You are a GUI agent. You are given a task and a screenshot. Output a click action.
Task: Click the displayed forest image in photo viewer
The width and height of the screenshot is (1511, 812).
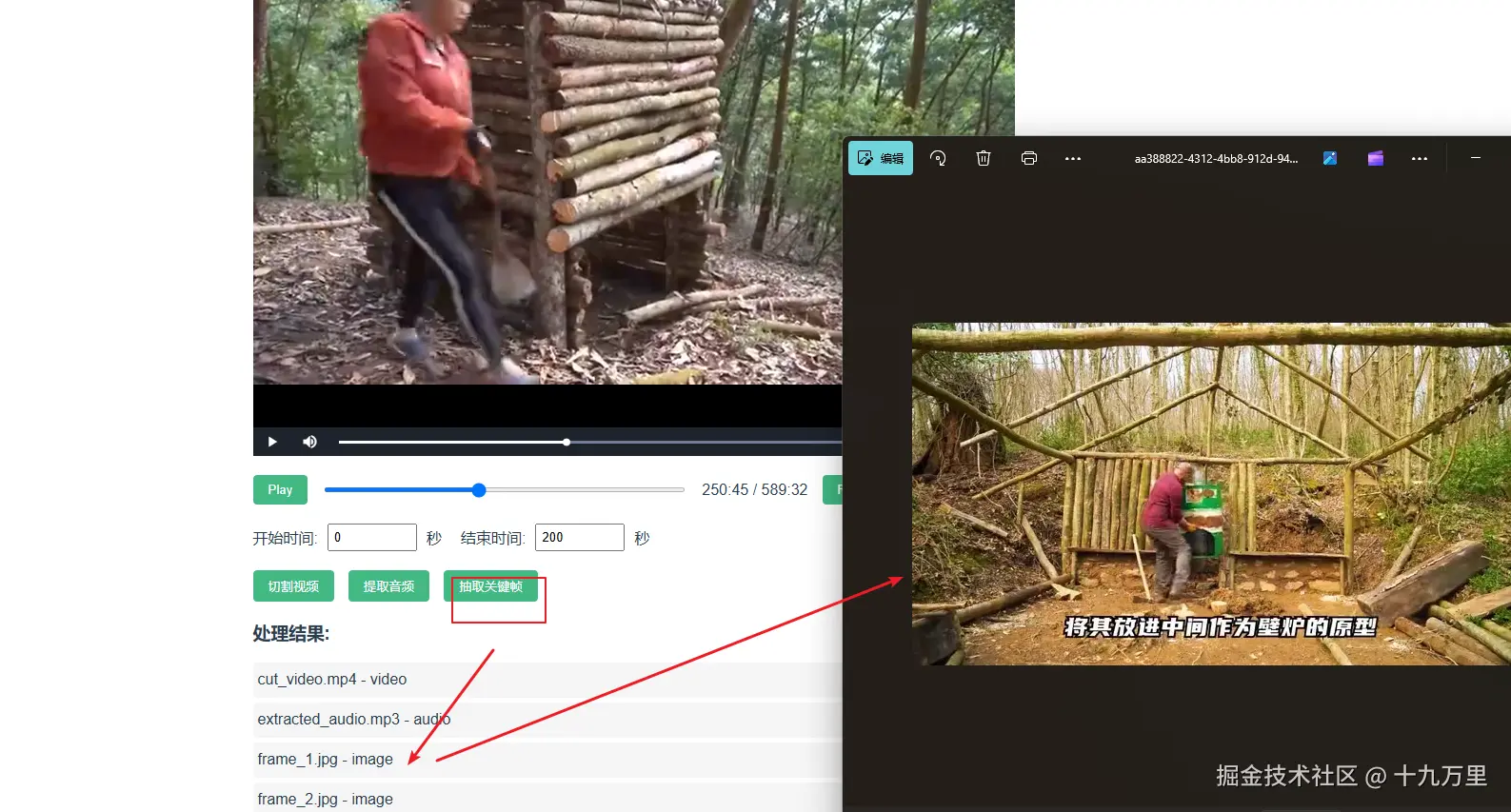1211,494
